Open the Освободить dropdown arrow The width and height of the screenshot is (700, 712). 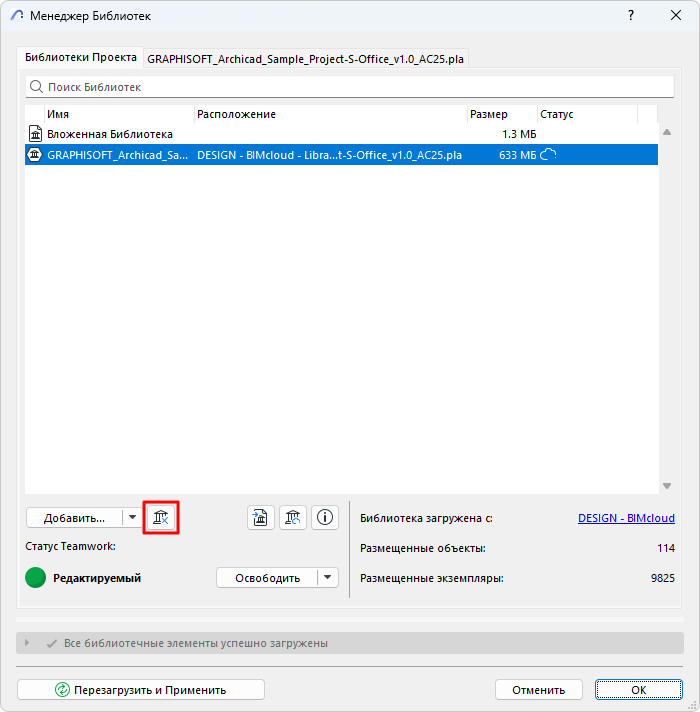point(327,578)
